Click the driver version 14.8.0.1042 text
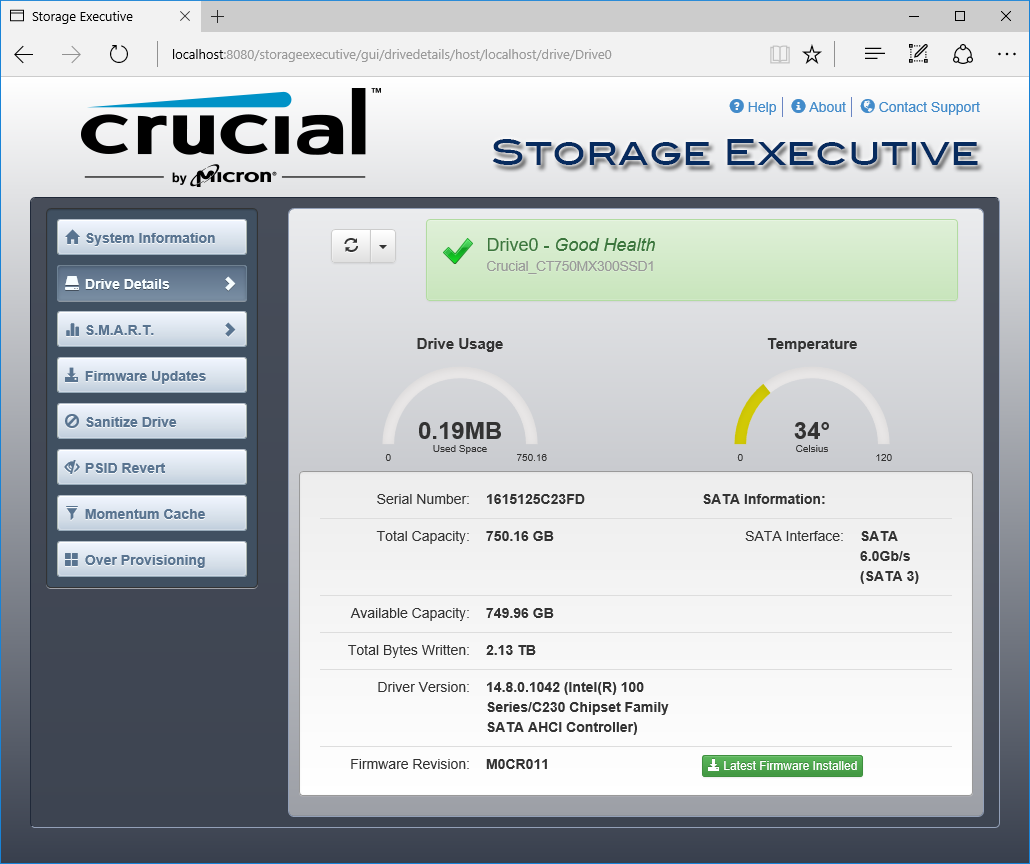The image size is (1030, 864). [x=577, y=708]
